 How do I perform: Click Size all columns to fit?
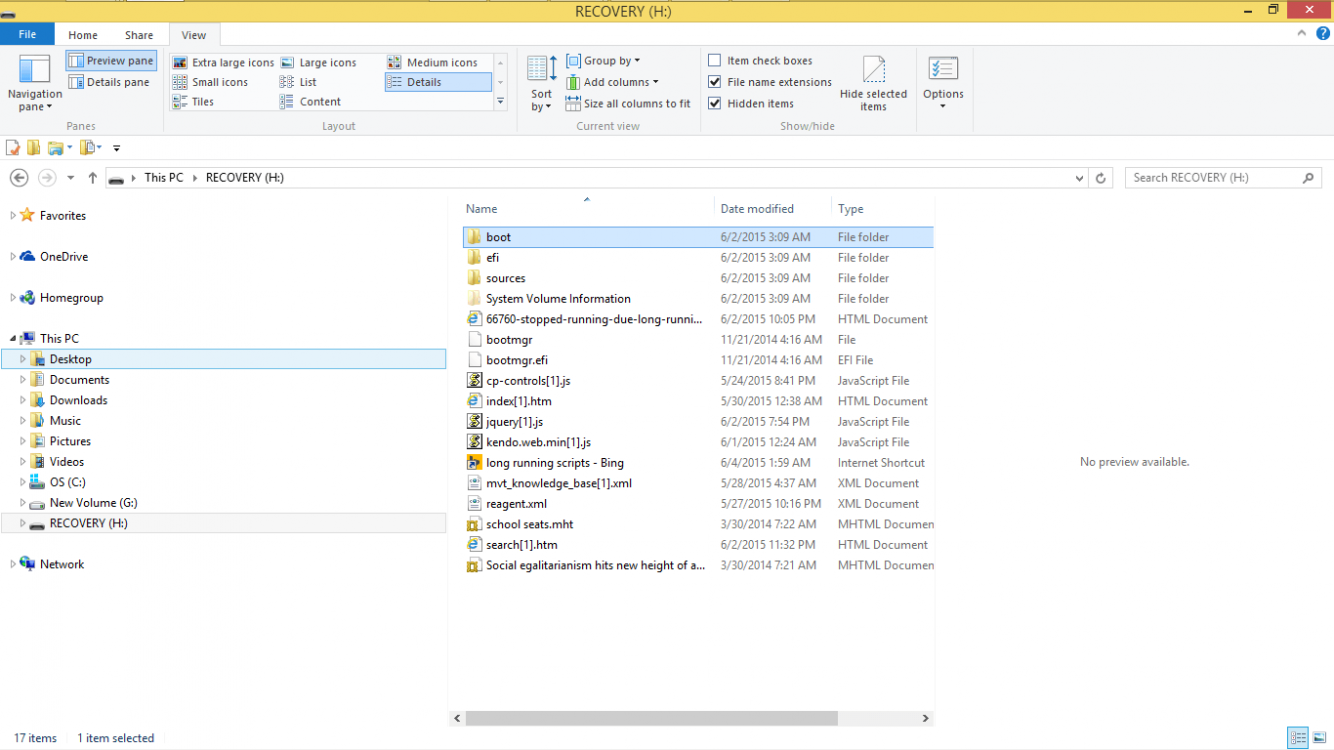click(628, 103)
